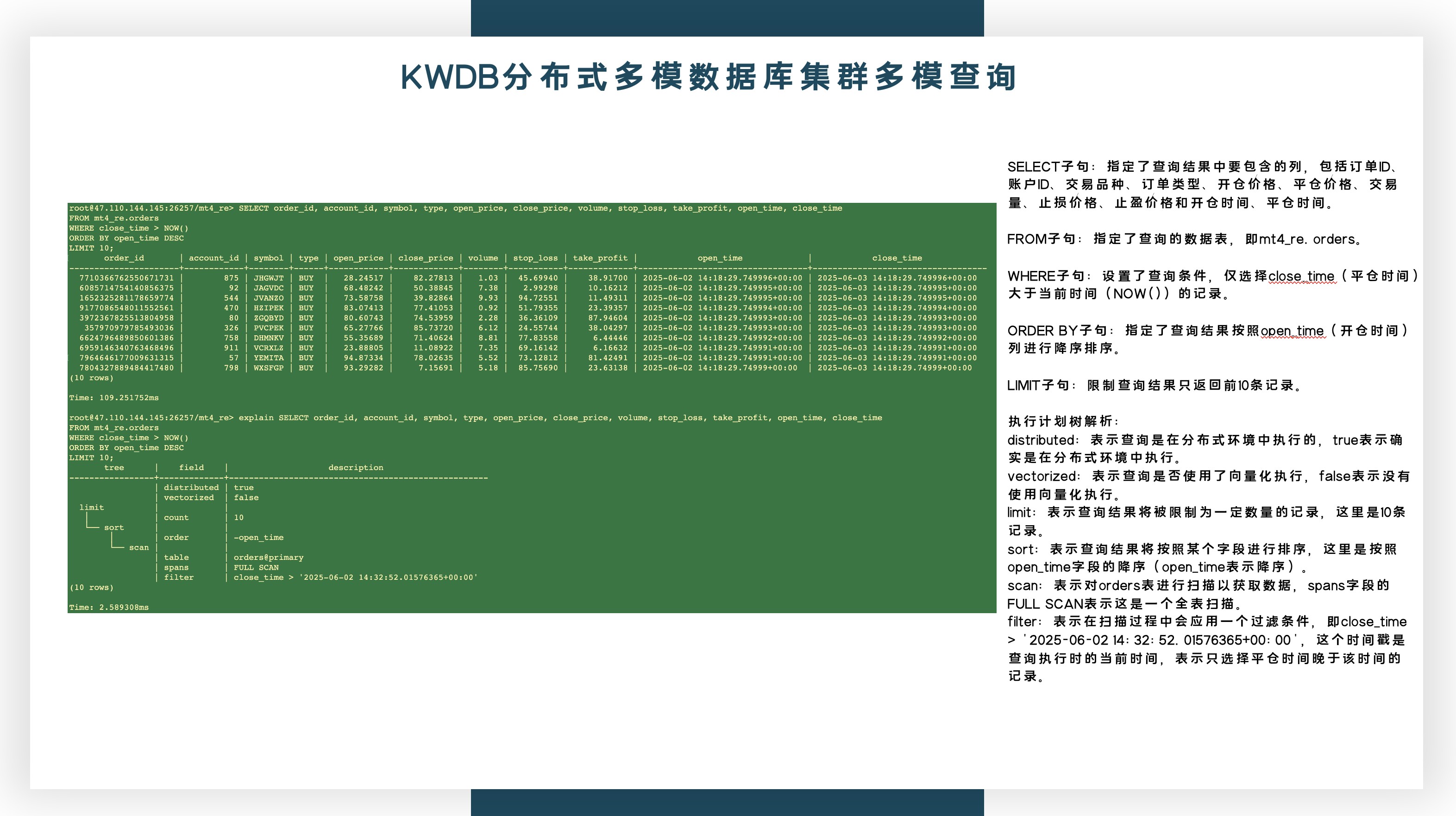Select order_id value 7804327889484417480
The image size is (1456, 816).
click(126, 368)
